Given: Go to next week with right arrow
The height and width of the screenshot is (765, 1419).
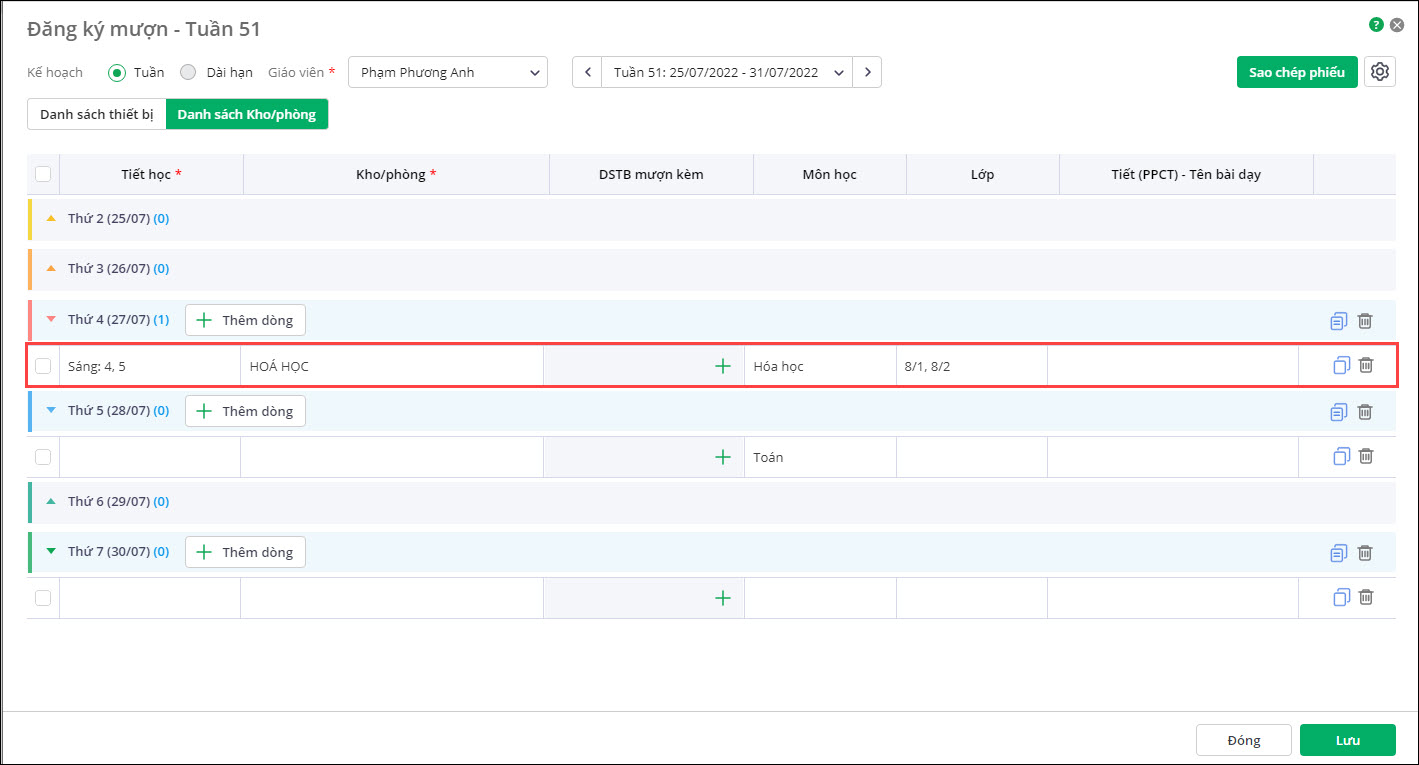Looking at the screenshot, I should (867, 72).
